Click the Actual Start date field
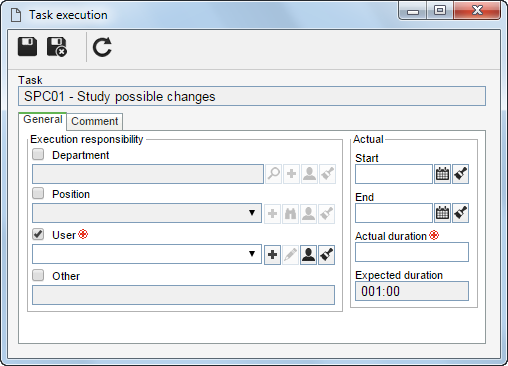508x366 pixels. click(x=394, y=174)
